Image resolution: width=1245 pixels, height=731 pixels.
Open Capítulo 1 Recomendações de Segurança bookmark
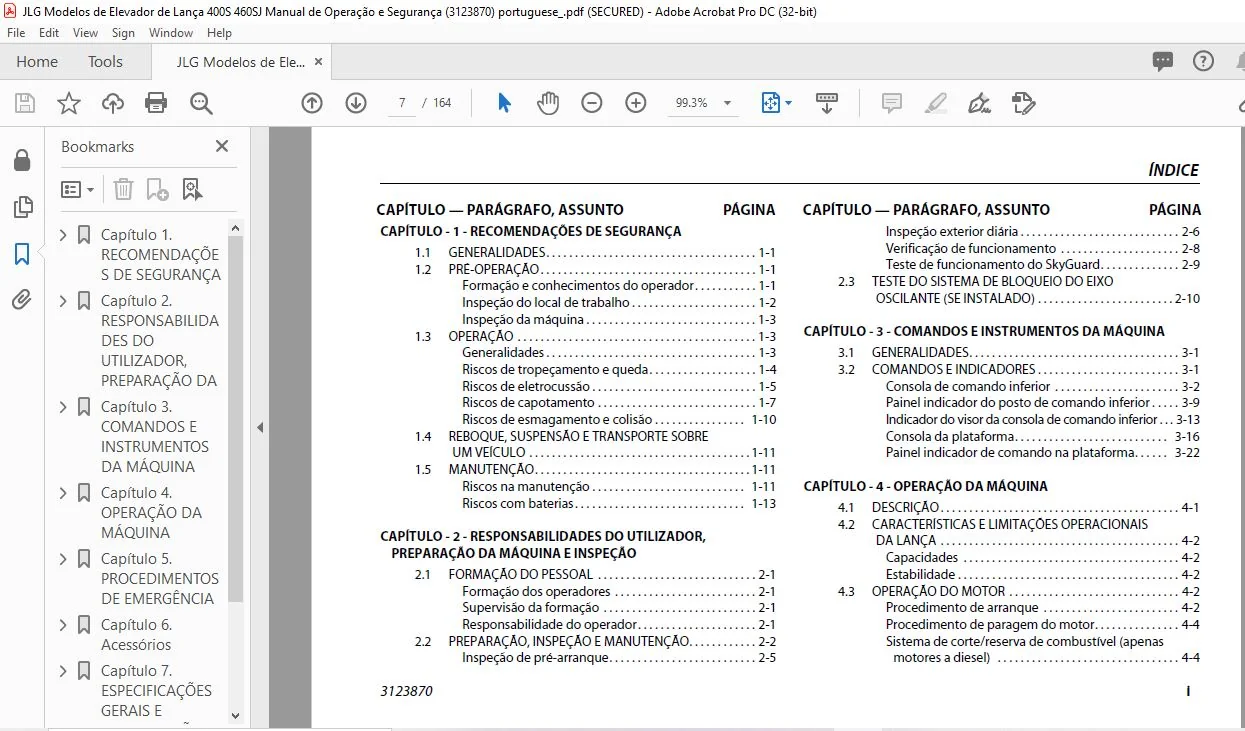(x=160, y=255)
